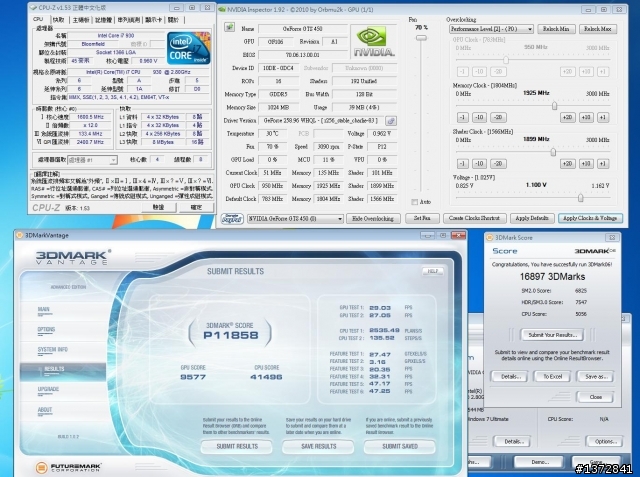Click Memory Clock -10 button
This screenshot has height=477, width=640.
point(479,118)
